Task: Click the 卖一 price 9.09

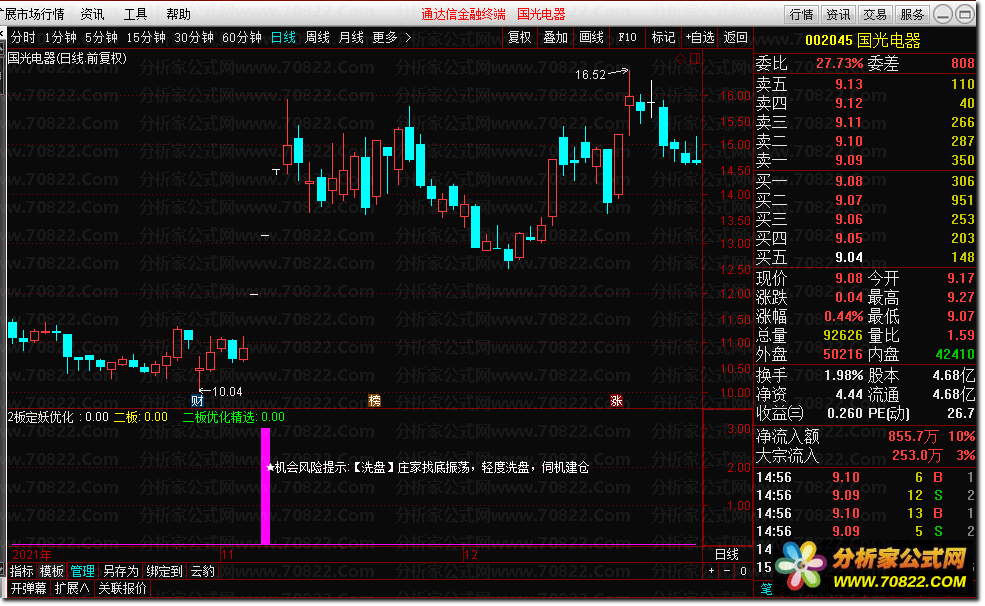Action: pos(849,160)
